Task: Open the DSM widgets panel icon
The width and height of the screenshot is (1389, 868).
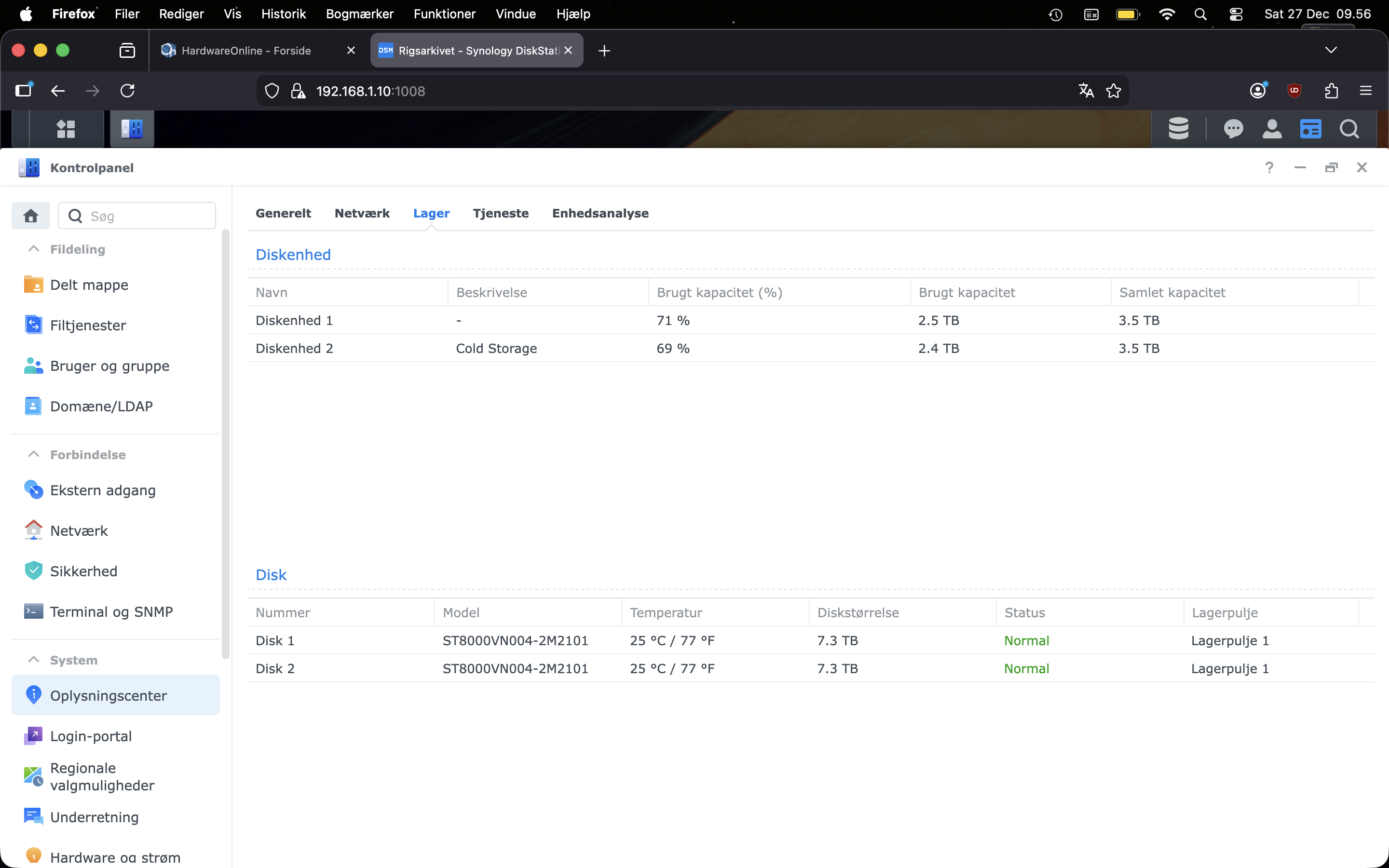Action: (x=1310, y=129)
